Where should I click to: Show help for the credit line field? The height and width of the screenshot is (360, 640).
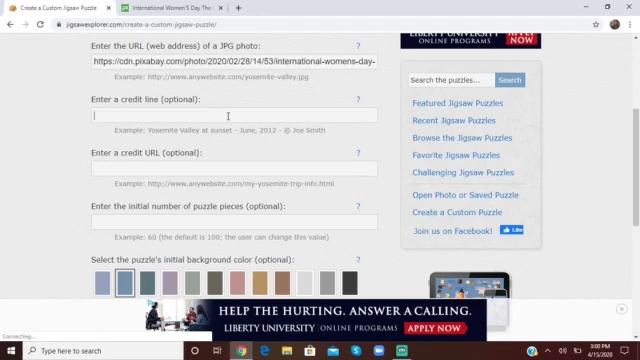click(x=358, y=99)
